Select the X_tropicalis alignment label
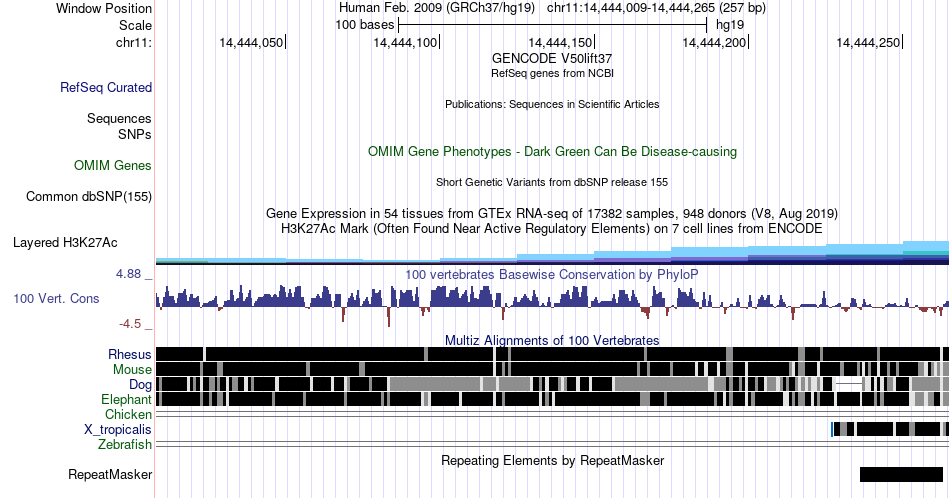Screen dimensions: 950x498 click(118, 430)
